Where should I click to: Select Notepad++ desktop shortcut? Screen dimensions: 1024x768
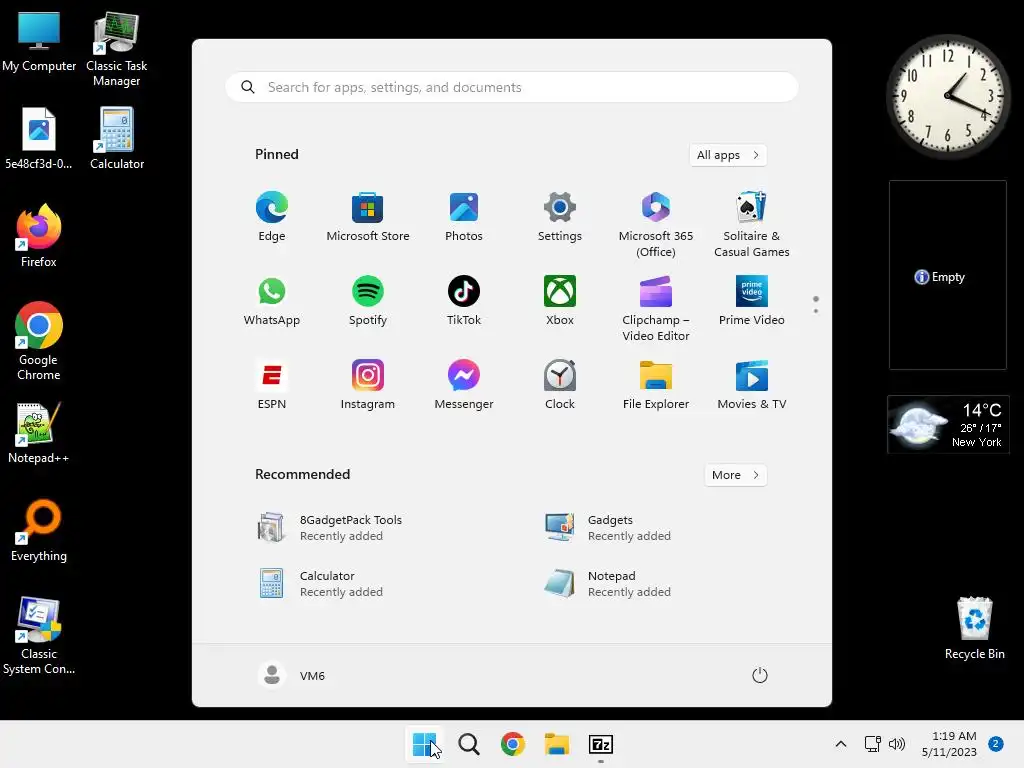click(39, 433)
